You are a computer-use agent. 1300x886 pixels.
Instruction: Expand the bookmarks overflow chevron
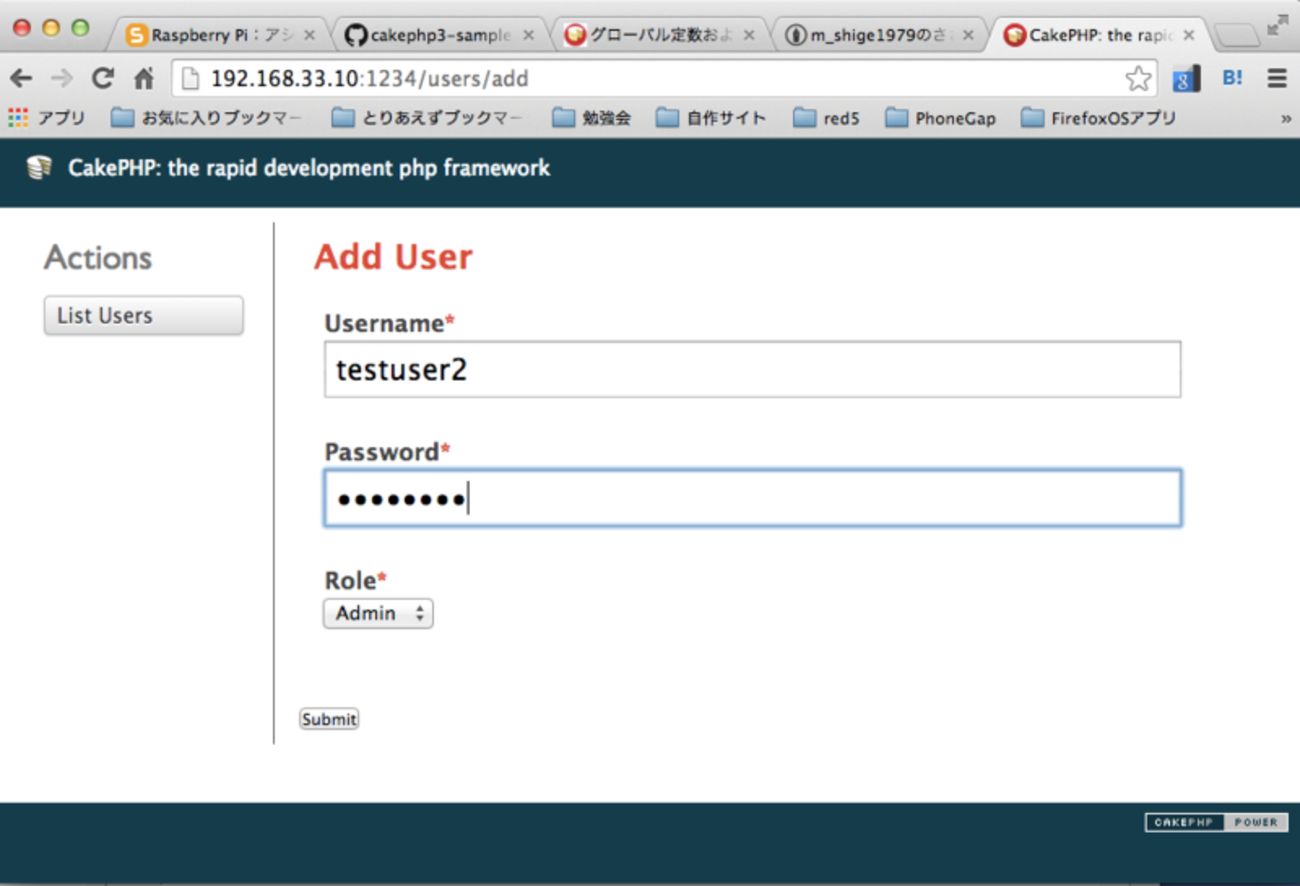point(1288,117)
